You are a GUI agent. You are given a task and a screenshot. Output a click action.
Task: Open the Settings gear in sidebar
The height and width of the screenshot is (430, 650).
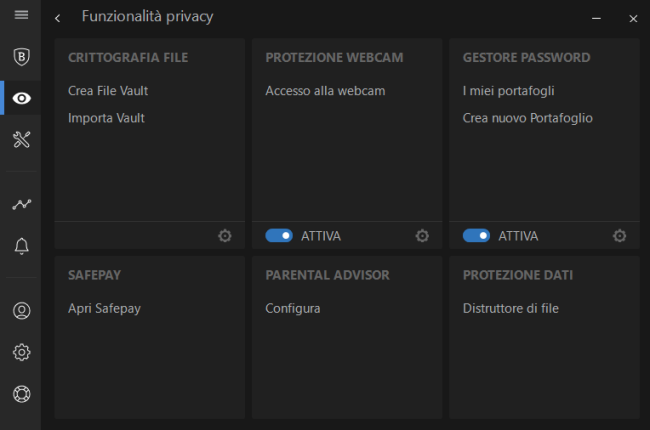[x=21, y=352]
